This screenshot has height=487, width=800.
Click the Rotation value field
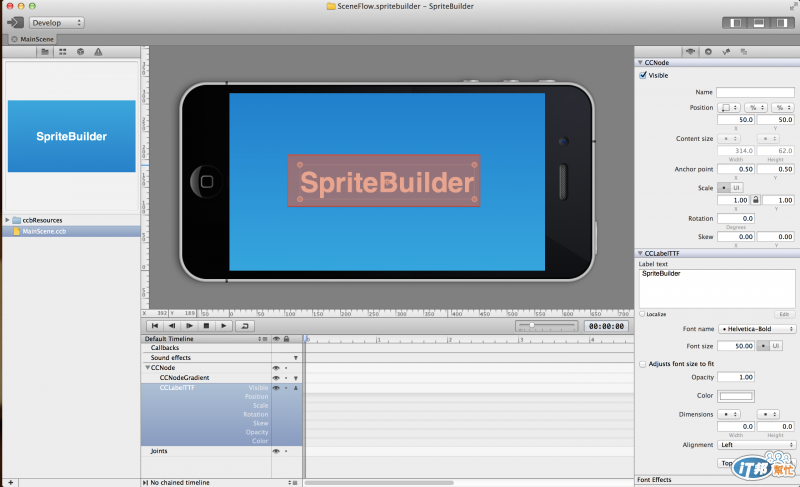[x=736, y=218]
